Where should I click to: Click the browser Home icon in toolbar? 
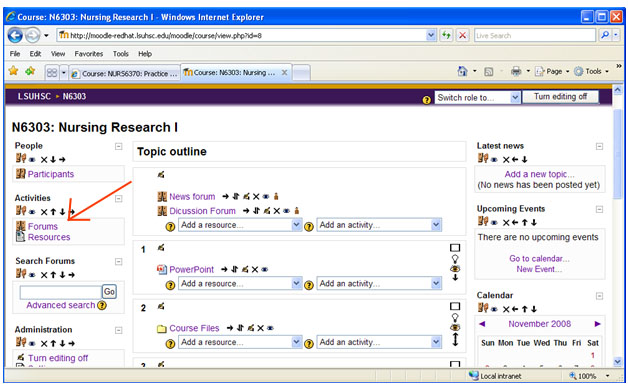pyautogui.click(x=463, y=71)
